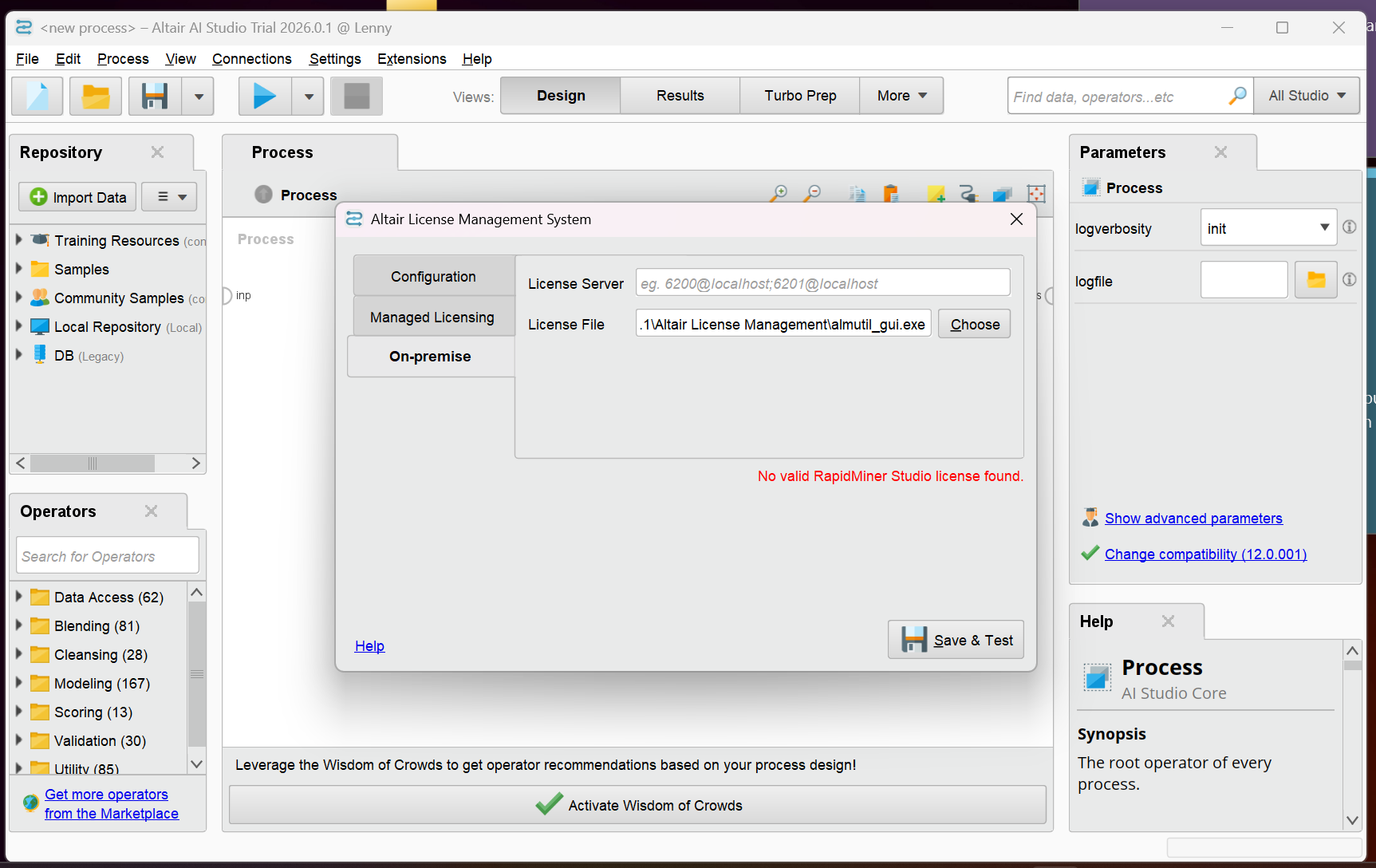Click the globe icon beside Get more operators
The width and height of the screenshot is (1376, 868).
pos(30,803)
